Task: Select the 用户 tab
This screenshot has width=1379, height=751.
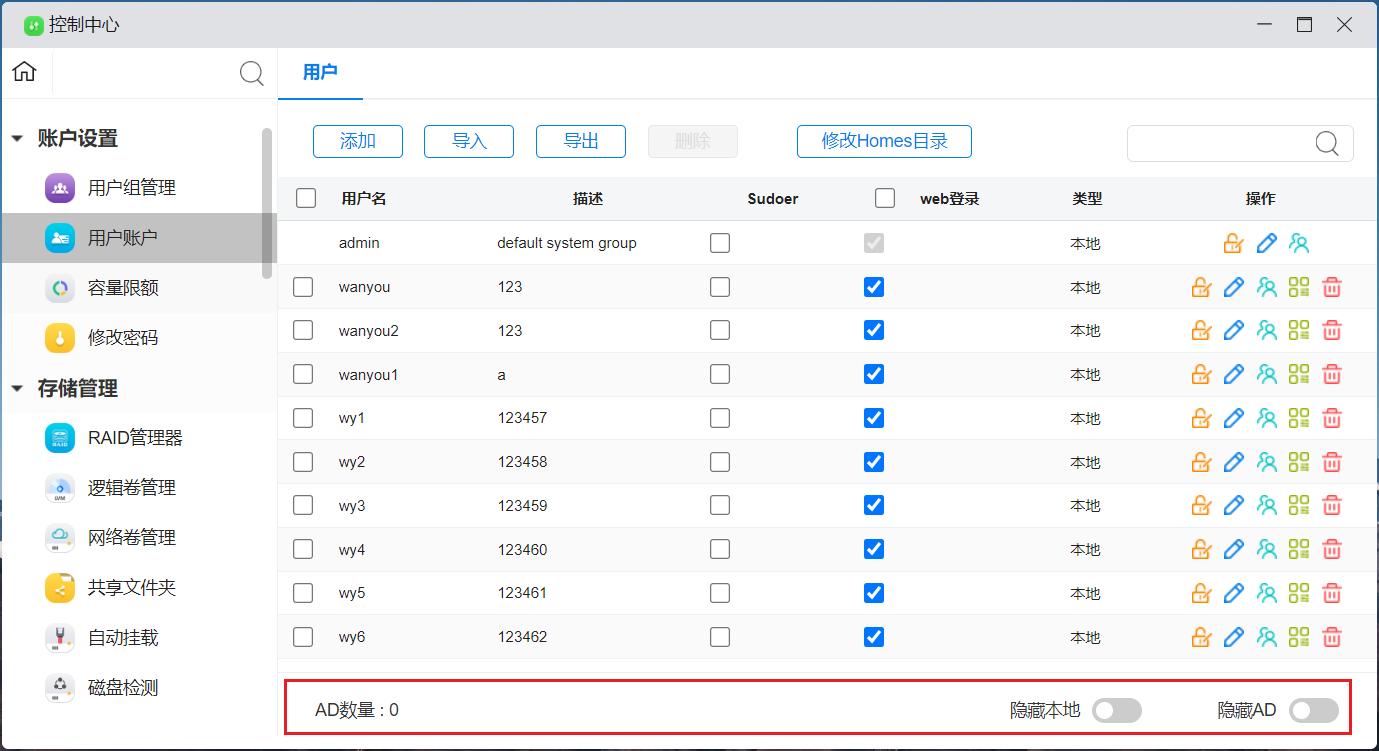Action: pyautogui.click(x=320, y=72)
